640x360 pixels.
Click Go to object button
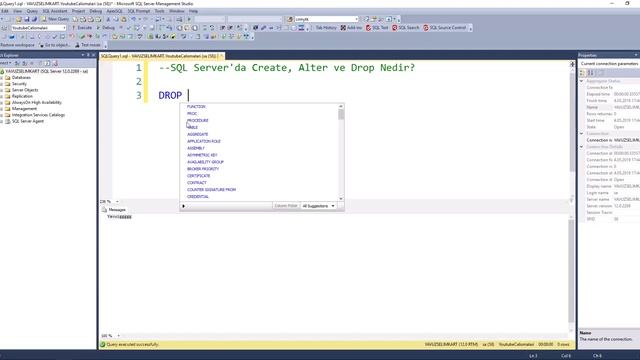pyautogui.click(x=55, y=45)
